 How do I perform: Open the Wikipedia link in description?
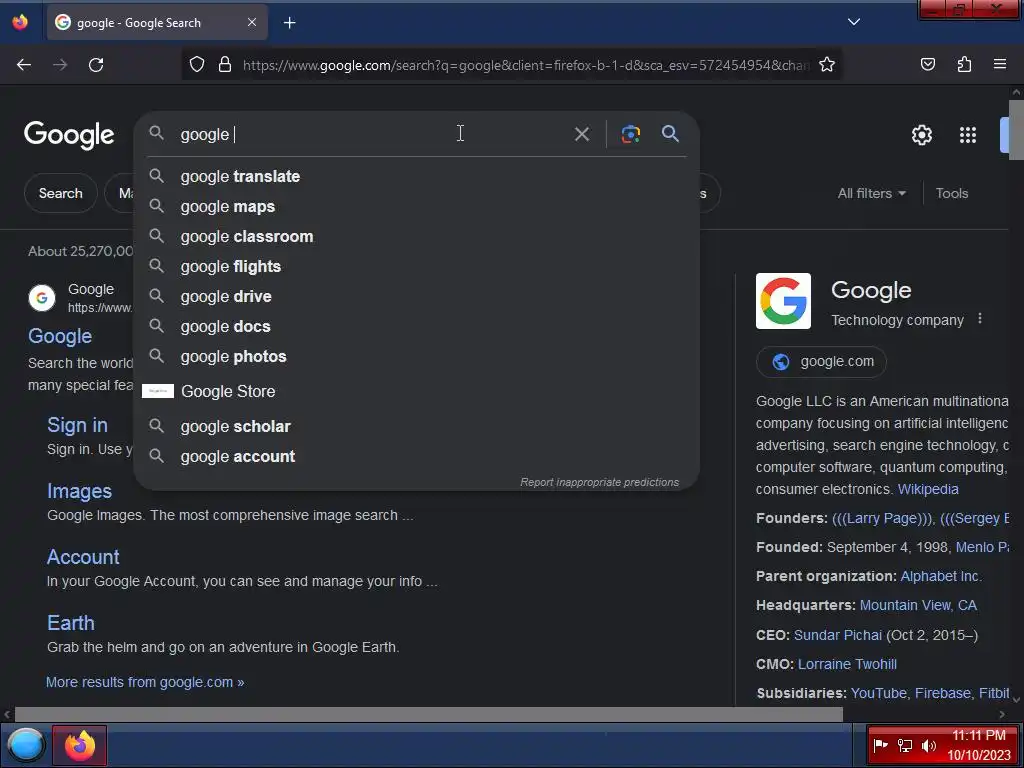point(928,489)
